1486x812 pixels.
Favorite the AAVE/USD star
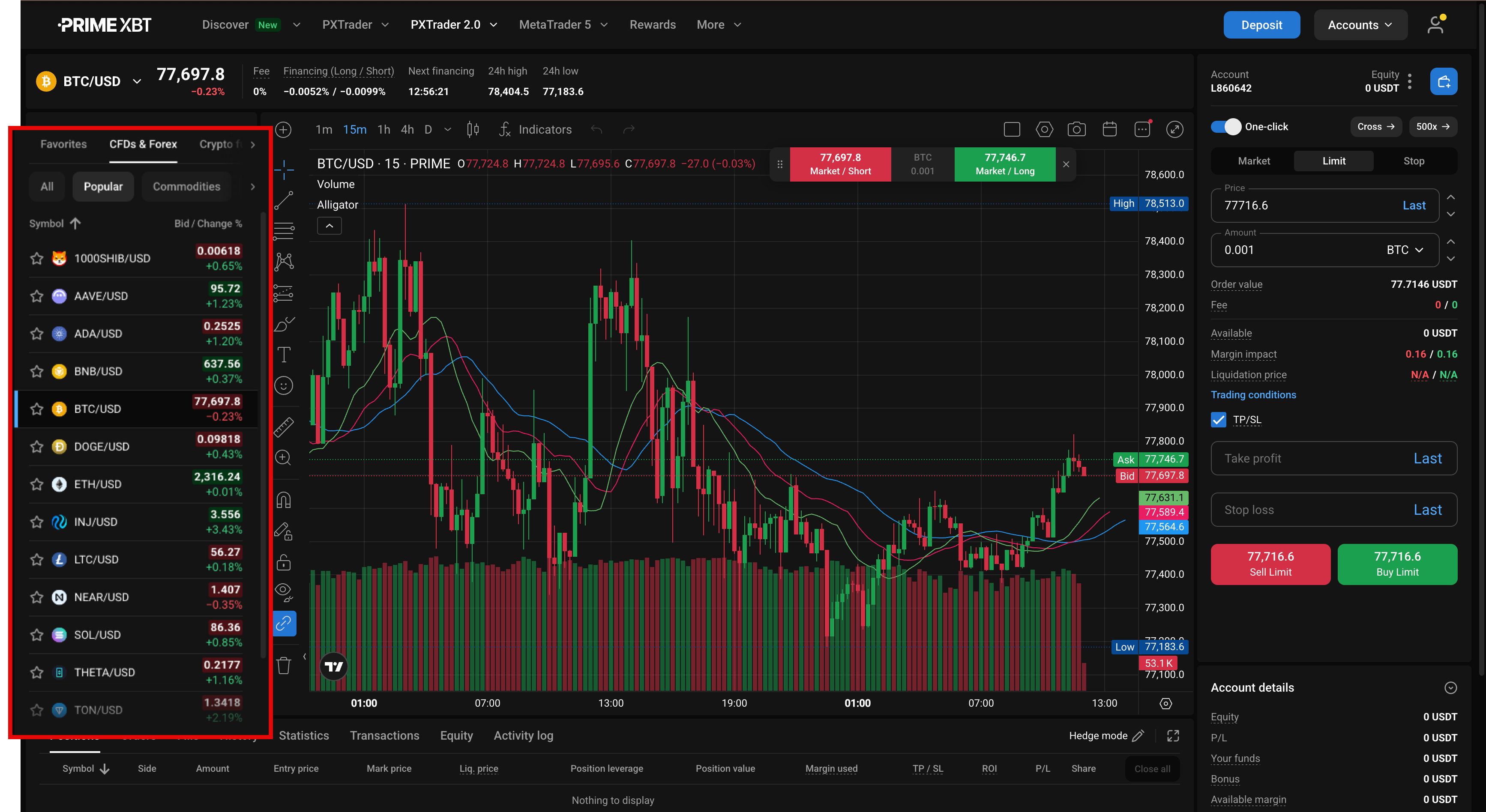tap(37, 296)
